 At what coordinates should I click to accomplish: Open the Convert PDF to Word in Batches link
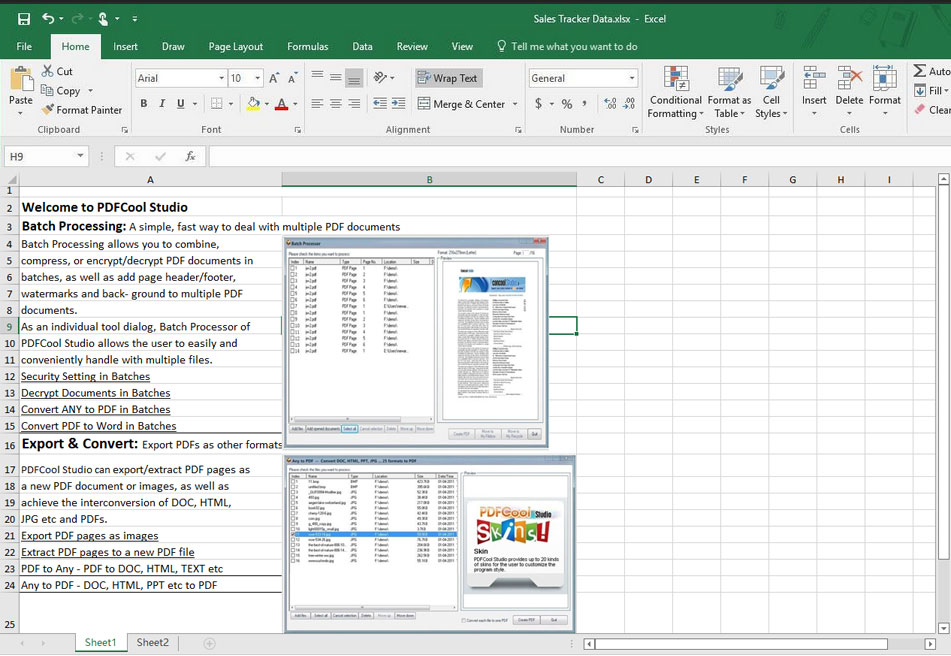pos(99,426)
